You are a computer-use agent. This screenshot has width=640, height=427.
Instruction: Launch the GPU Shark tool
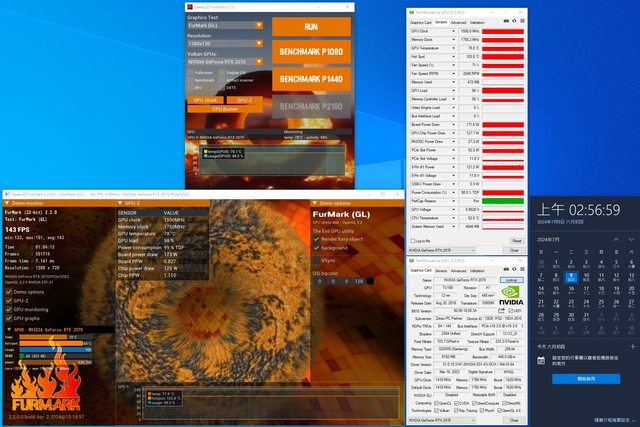tap(206, 101)
